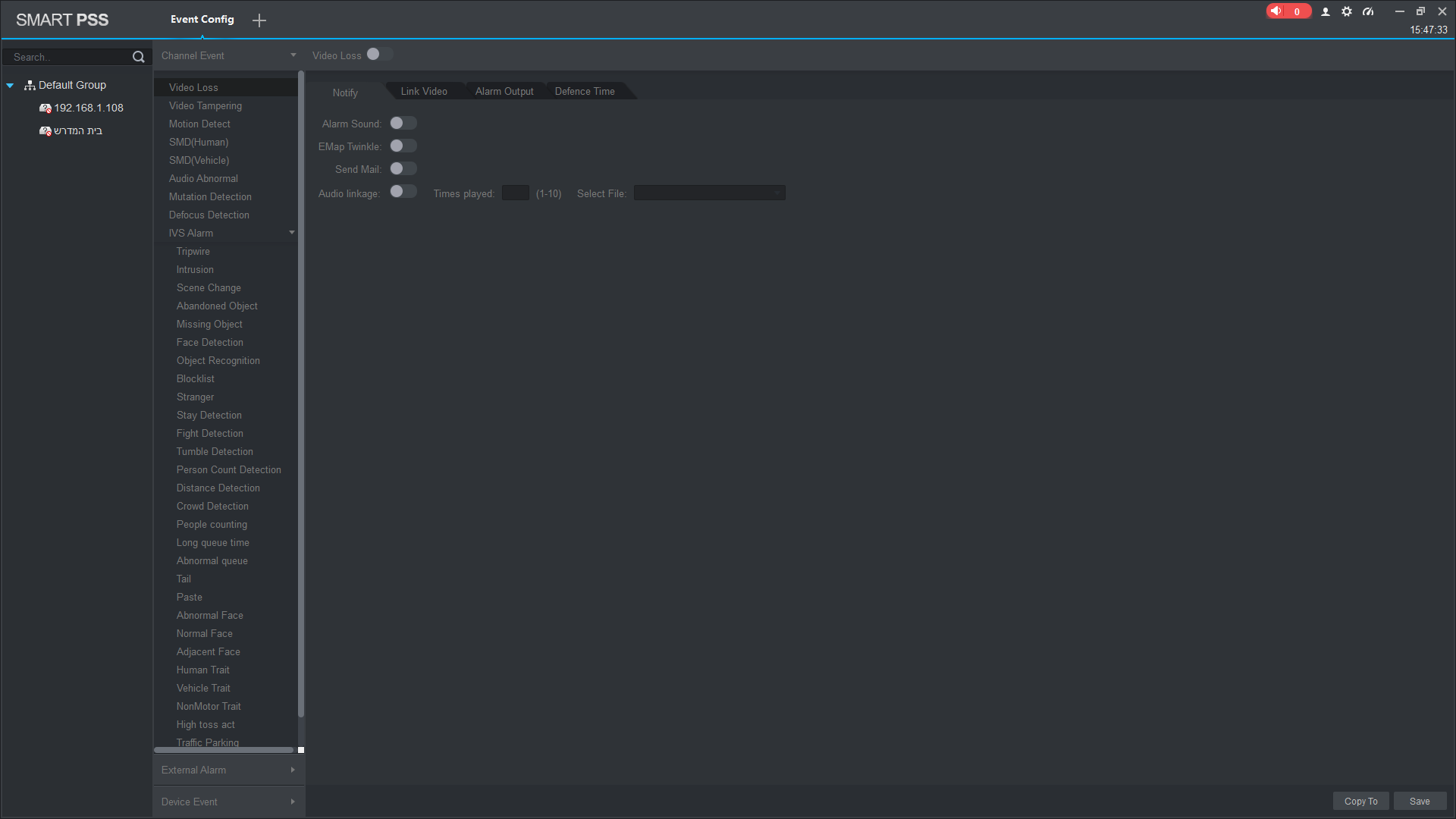
Task: Click the Default Group hierarchy icon
Action: (x=30, y=86)
